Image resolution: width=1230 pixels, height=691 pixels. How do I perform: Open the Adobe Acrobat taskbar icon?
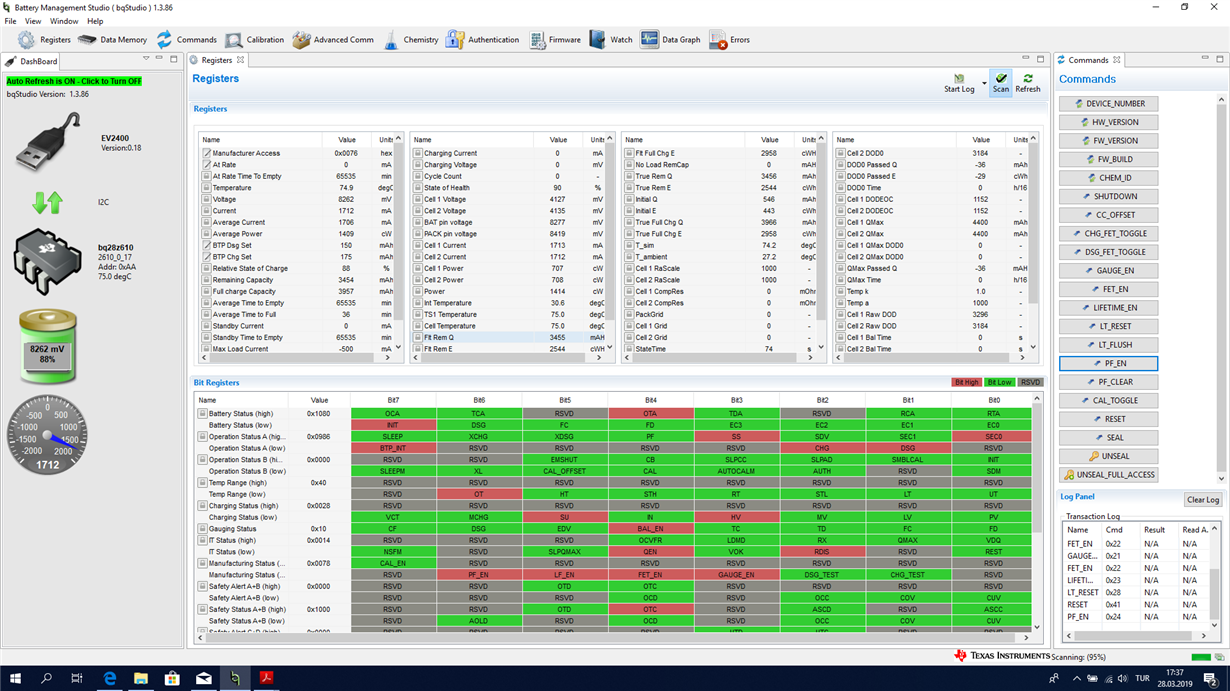tap(267, 678)
